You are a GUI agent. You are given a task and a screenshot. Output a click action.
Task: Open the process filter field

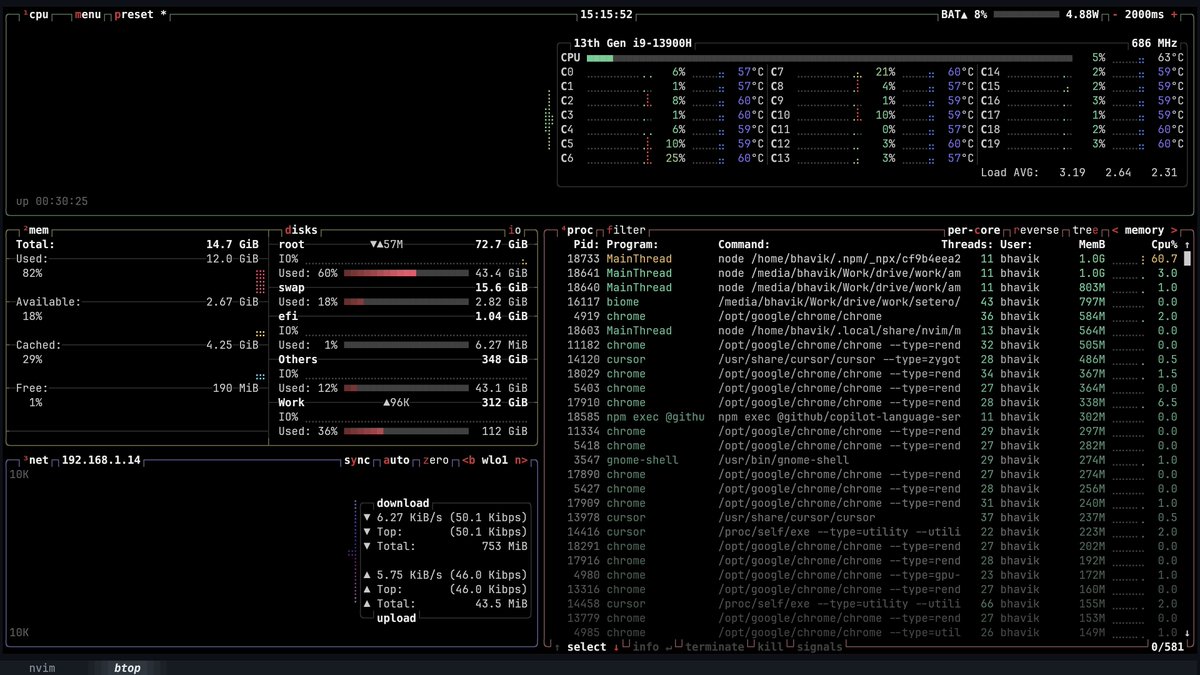[x=626, y=230]
